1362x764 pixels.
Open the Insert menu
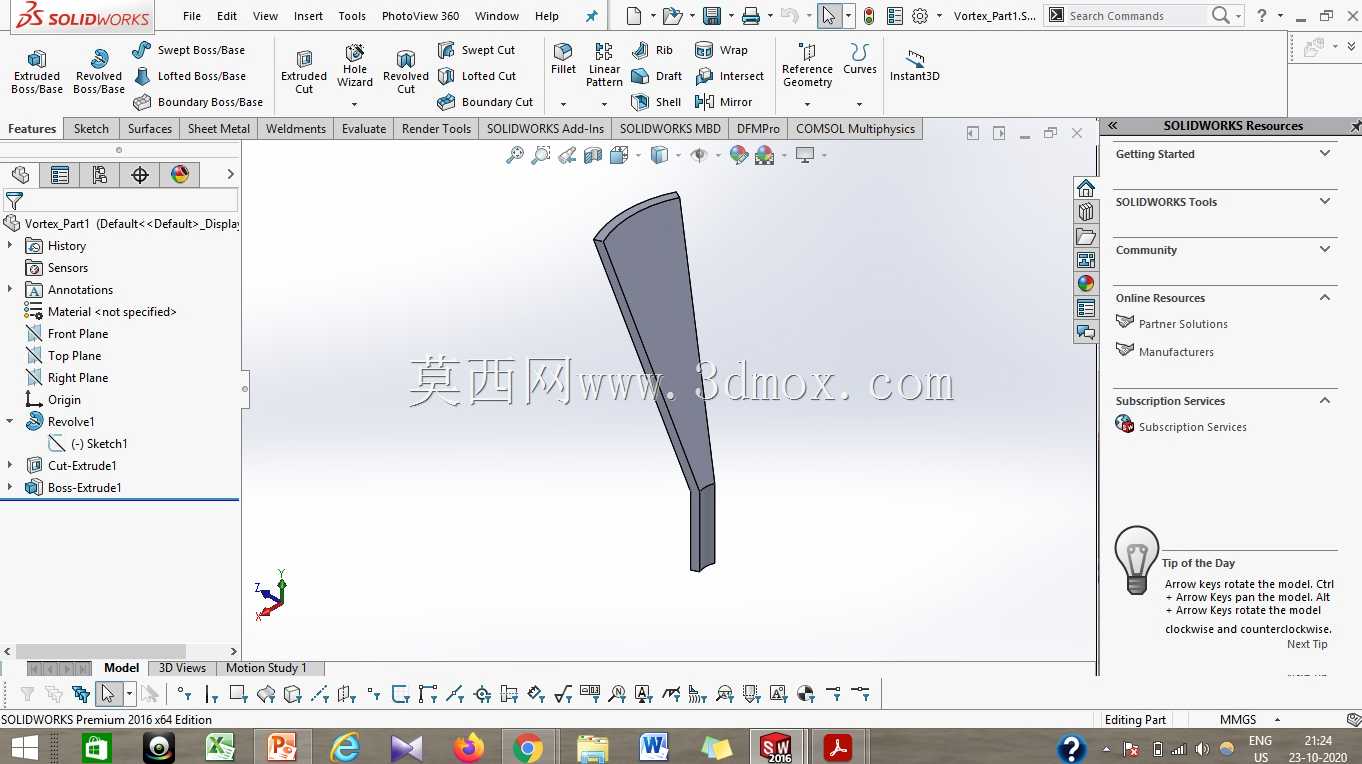click(308, 16)
